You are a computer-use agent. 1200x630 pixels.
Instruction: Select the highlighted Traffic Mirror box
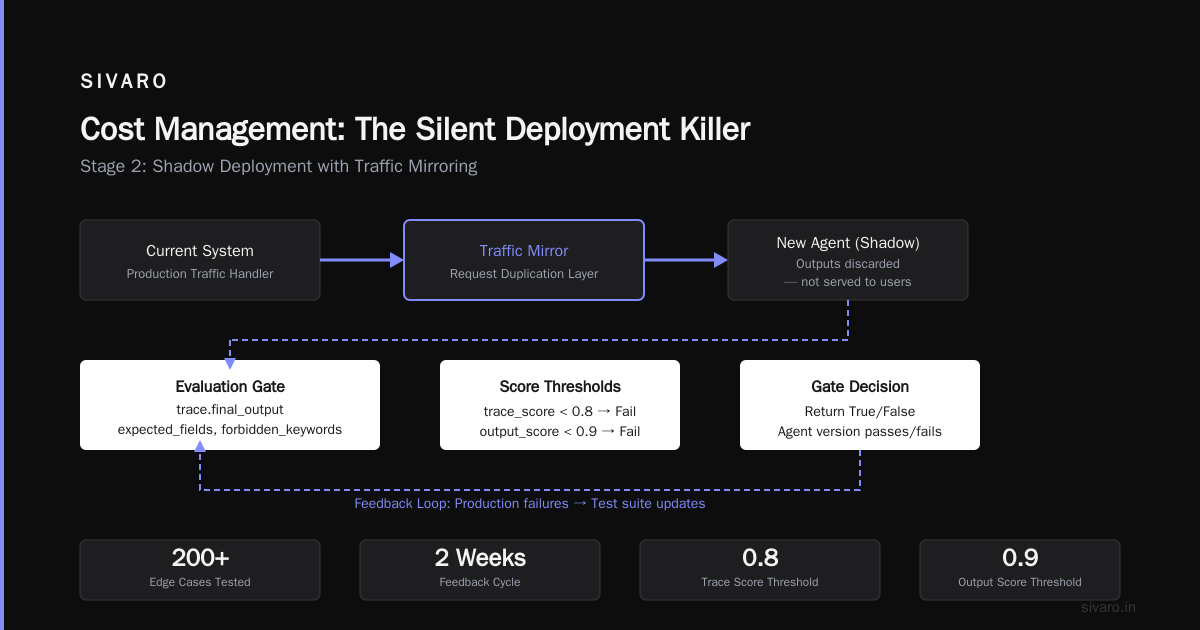click(524, 260)
